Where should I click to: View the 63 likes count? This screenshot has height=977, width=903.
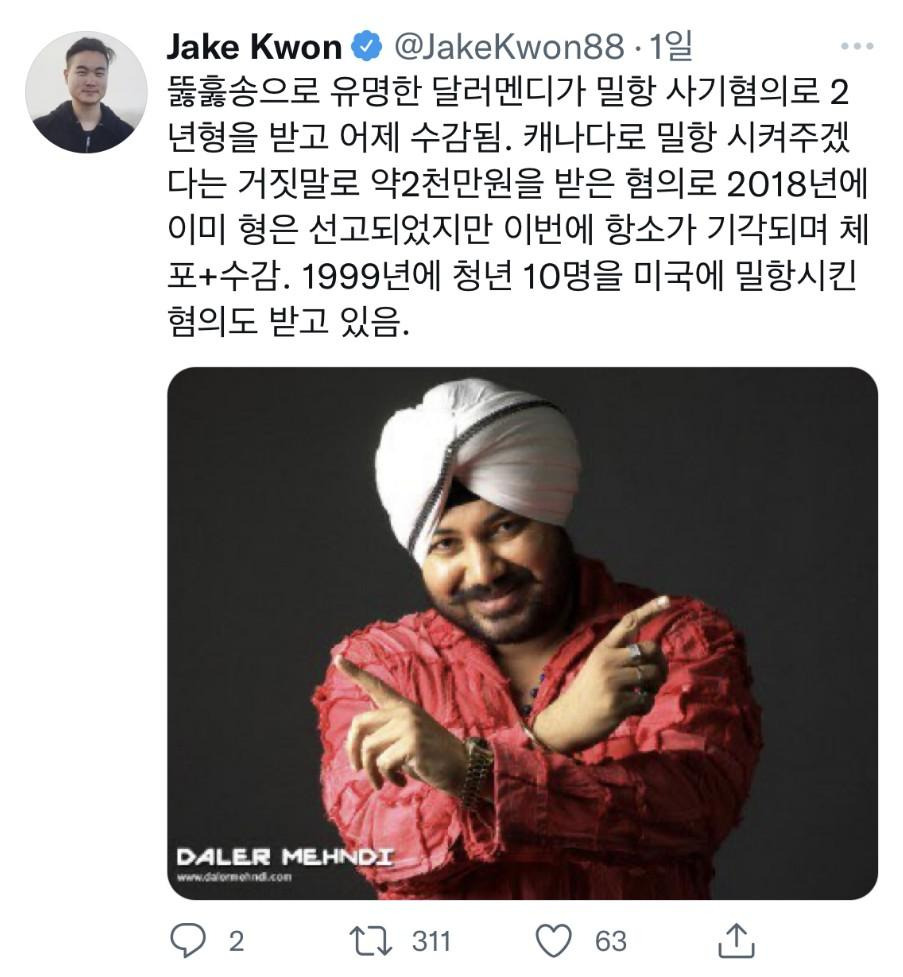[610, 941]
